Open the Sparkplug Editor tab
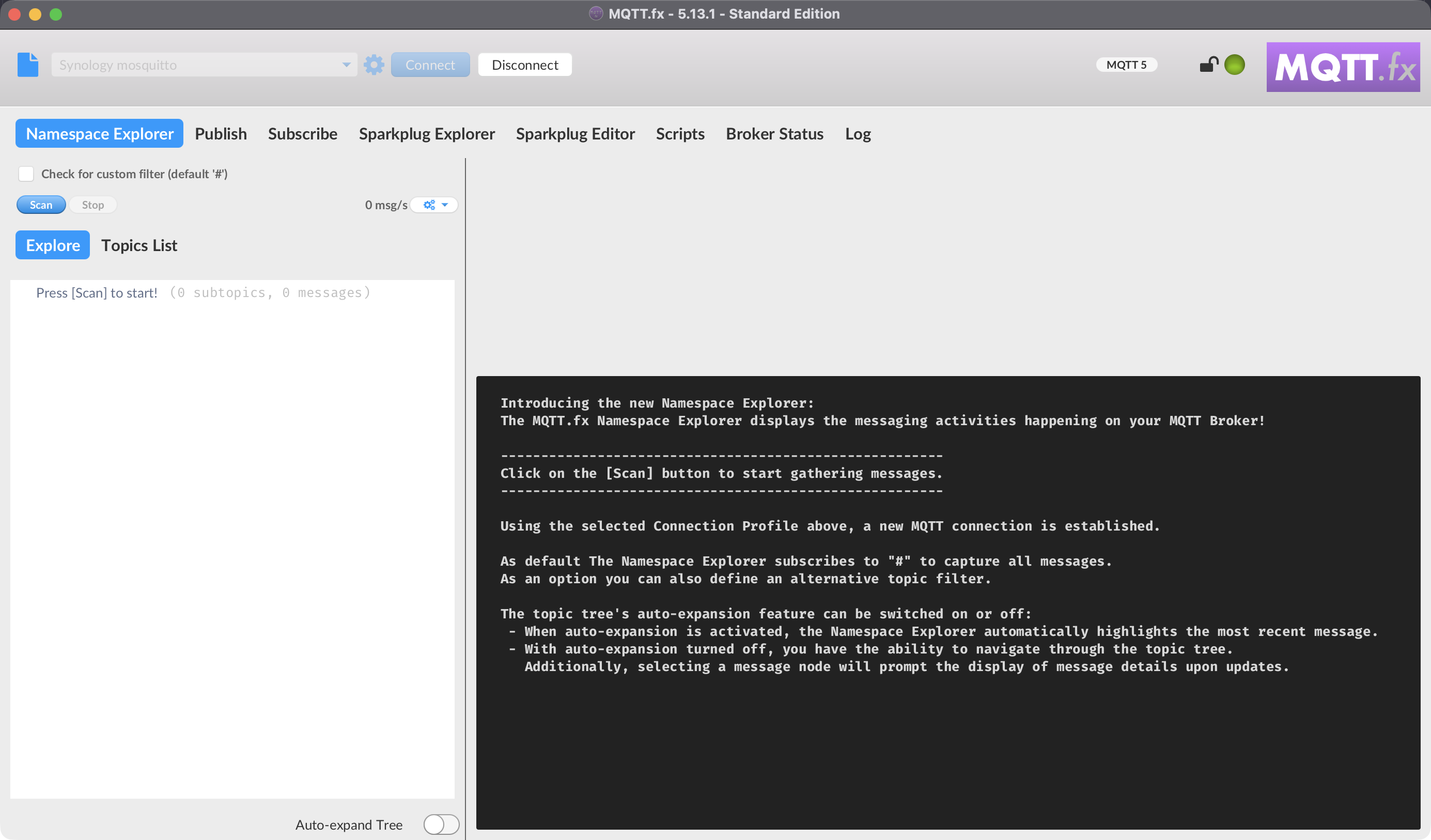The height and width of the screenshot is (840, 1431). tap(575, 133)
